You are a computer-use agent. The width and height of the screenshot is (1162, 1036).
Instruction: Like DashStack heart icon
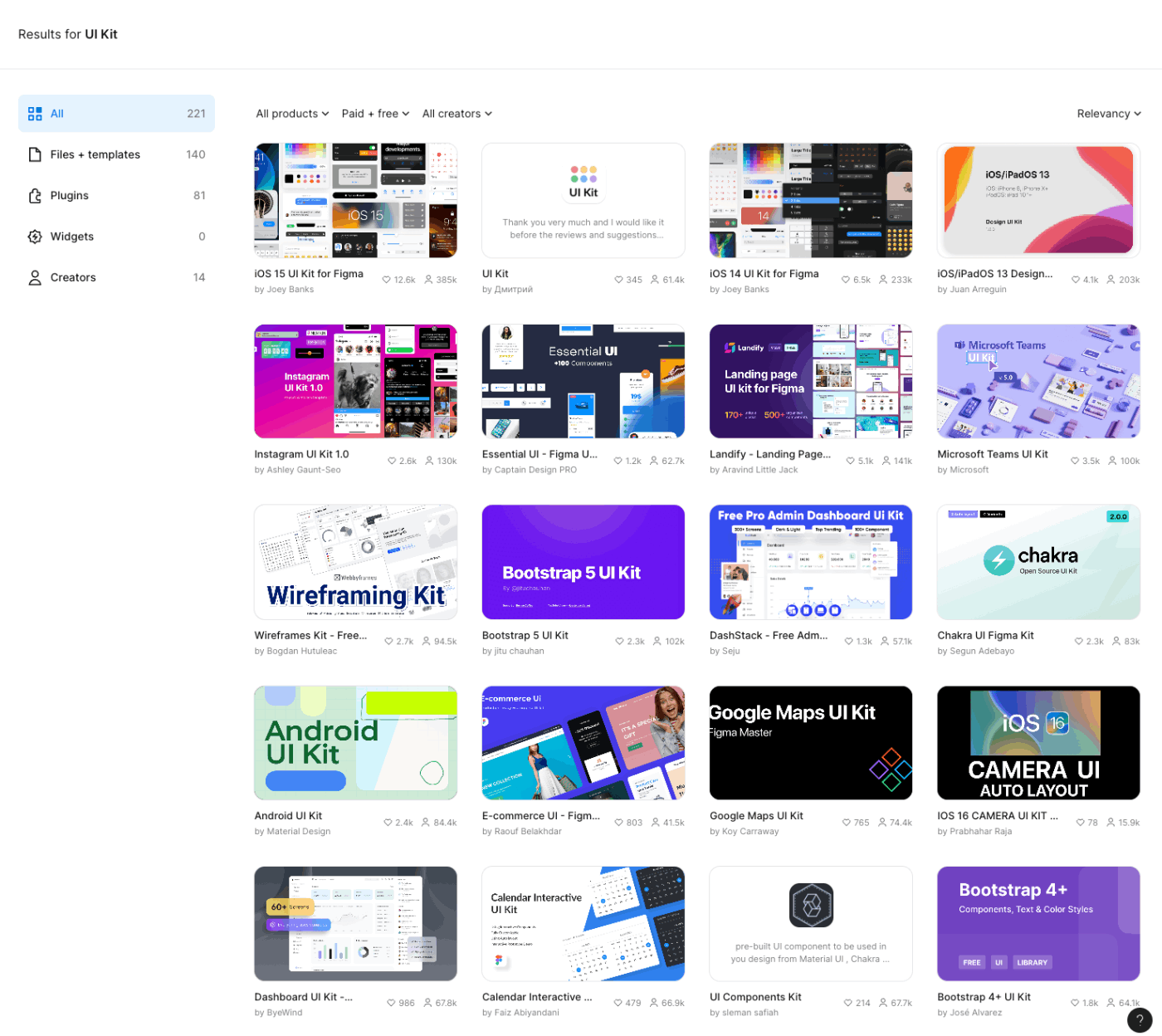click(x=849, y=642)
